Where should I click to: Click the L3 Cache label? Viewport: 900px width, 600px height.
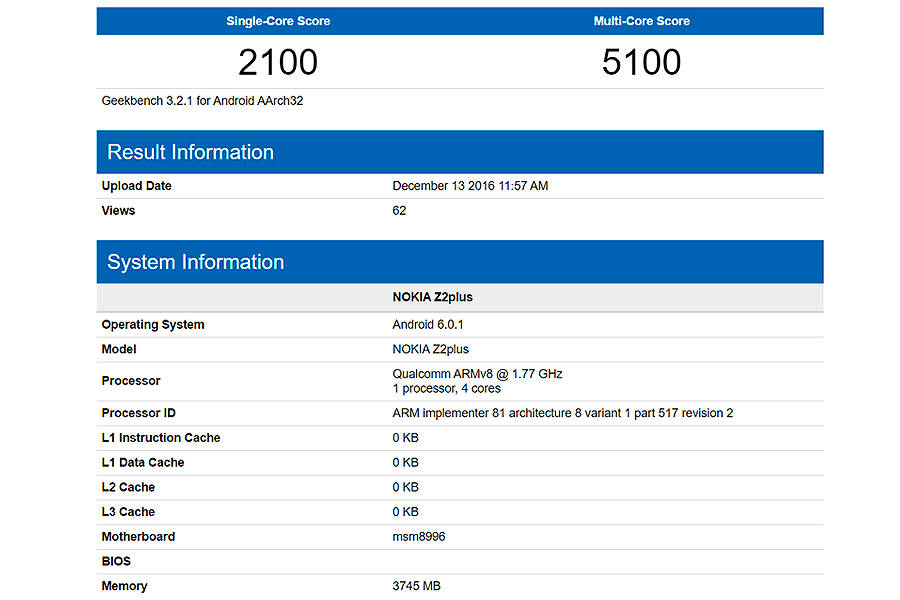[128, 512]
